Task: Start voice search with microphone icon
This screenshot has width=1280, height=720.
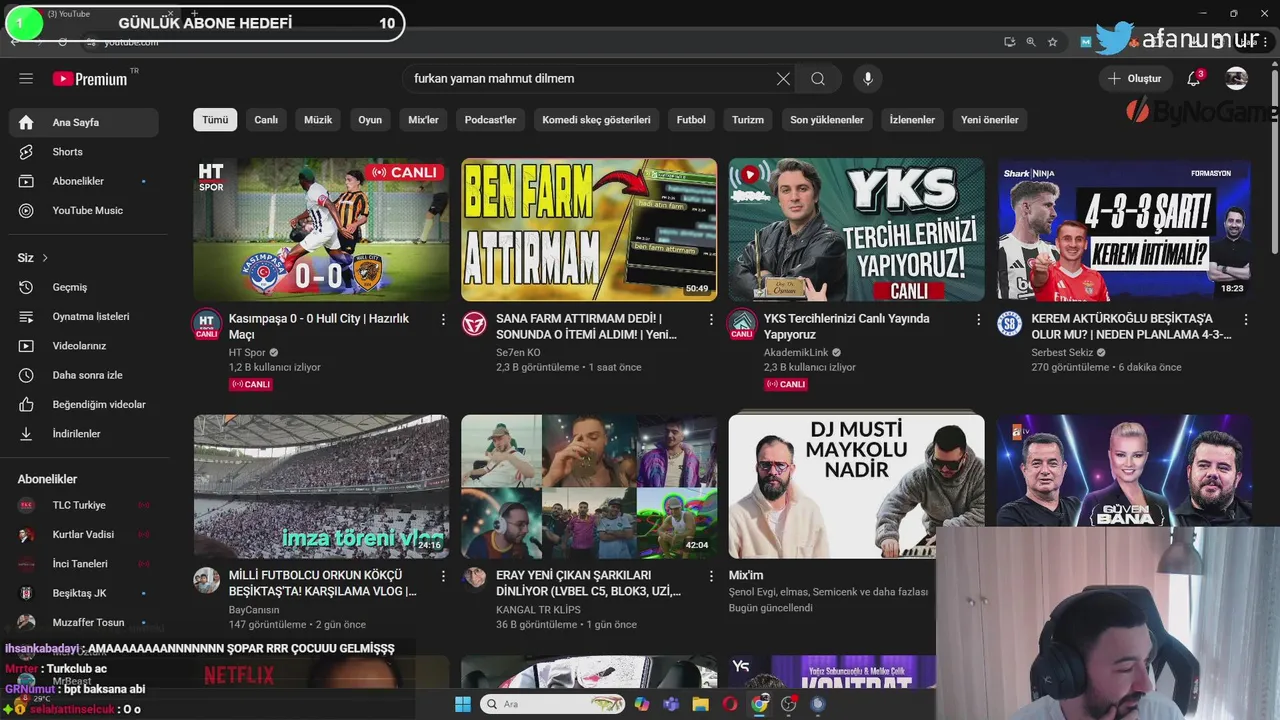Action: [868, 79]
